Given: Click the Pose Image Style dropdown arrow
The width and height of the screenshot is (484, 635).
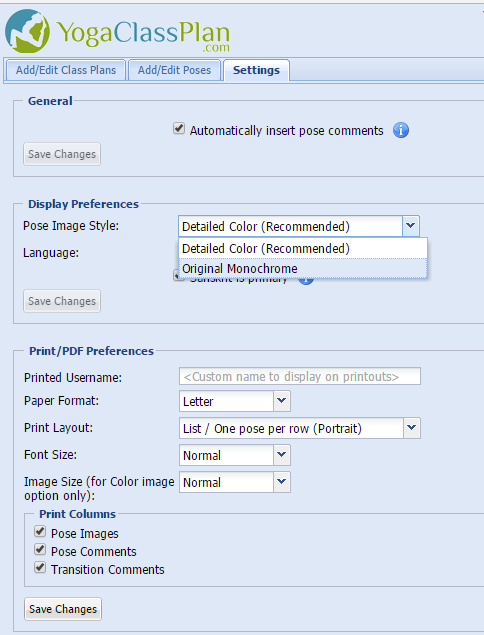Looking at the screenshot, I should point(411,226).
